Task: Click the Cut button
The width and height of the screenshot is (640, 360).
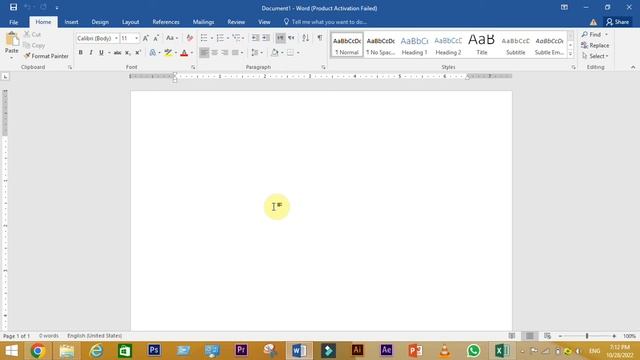Action: click(x=32, y=34)
